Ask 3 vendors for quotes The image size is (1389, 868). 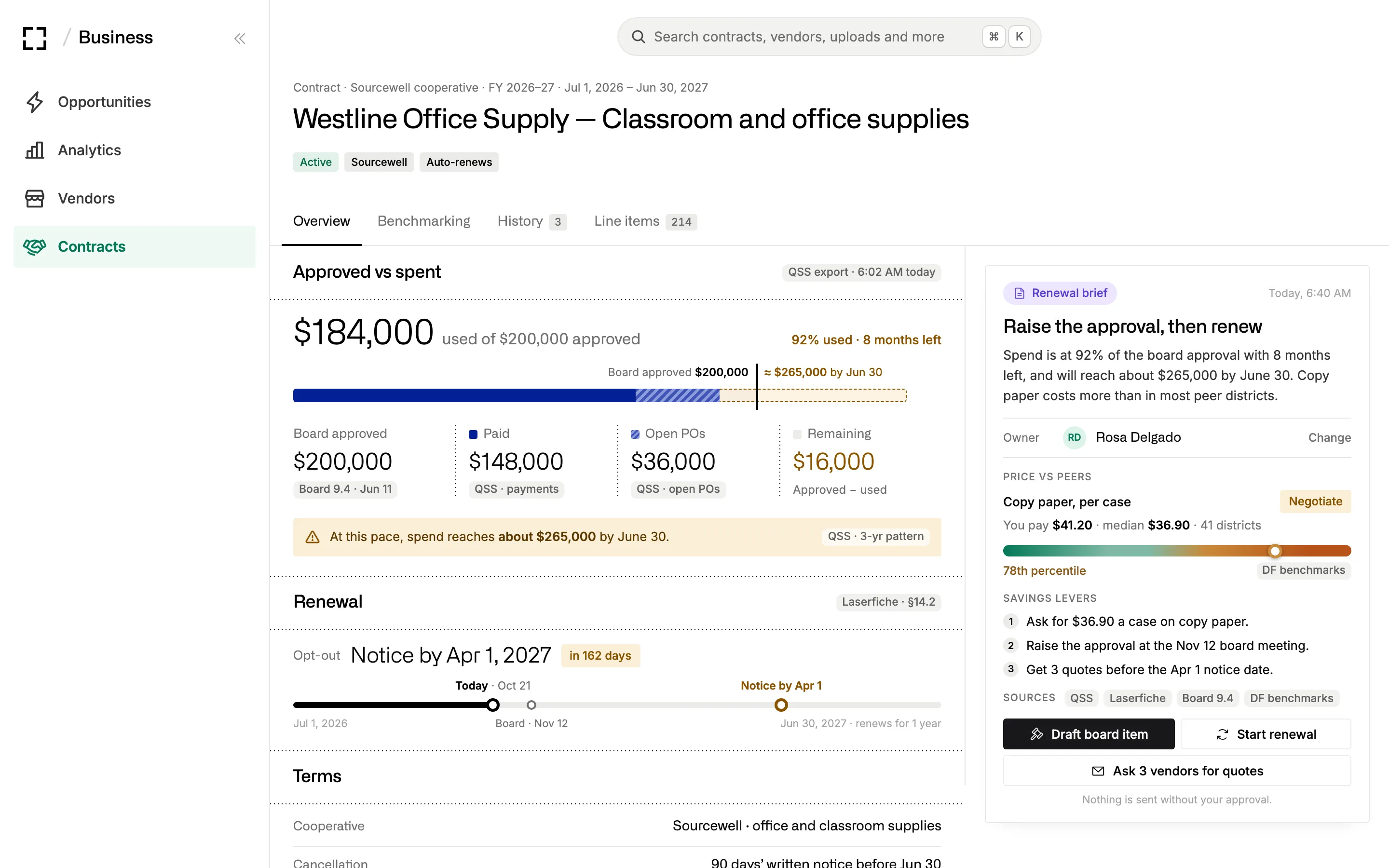tap(1177, 771)
